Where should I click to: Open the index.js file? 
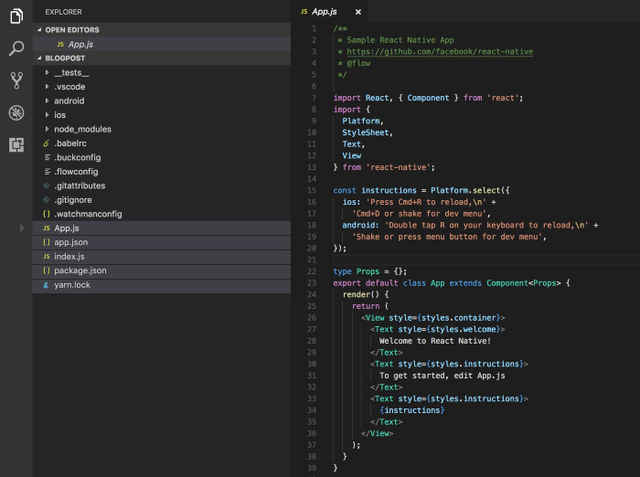point(162,257)
